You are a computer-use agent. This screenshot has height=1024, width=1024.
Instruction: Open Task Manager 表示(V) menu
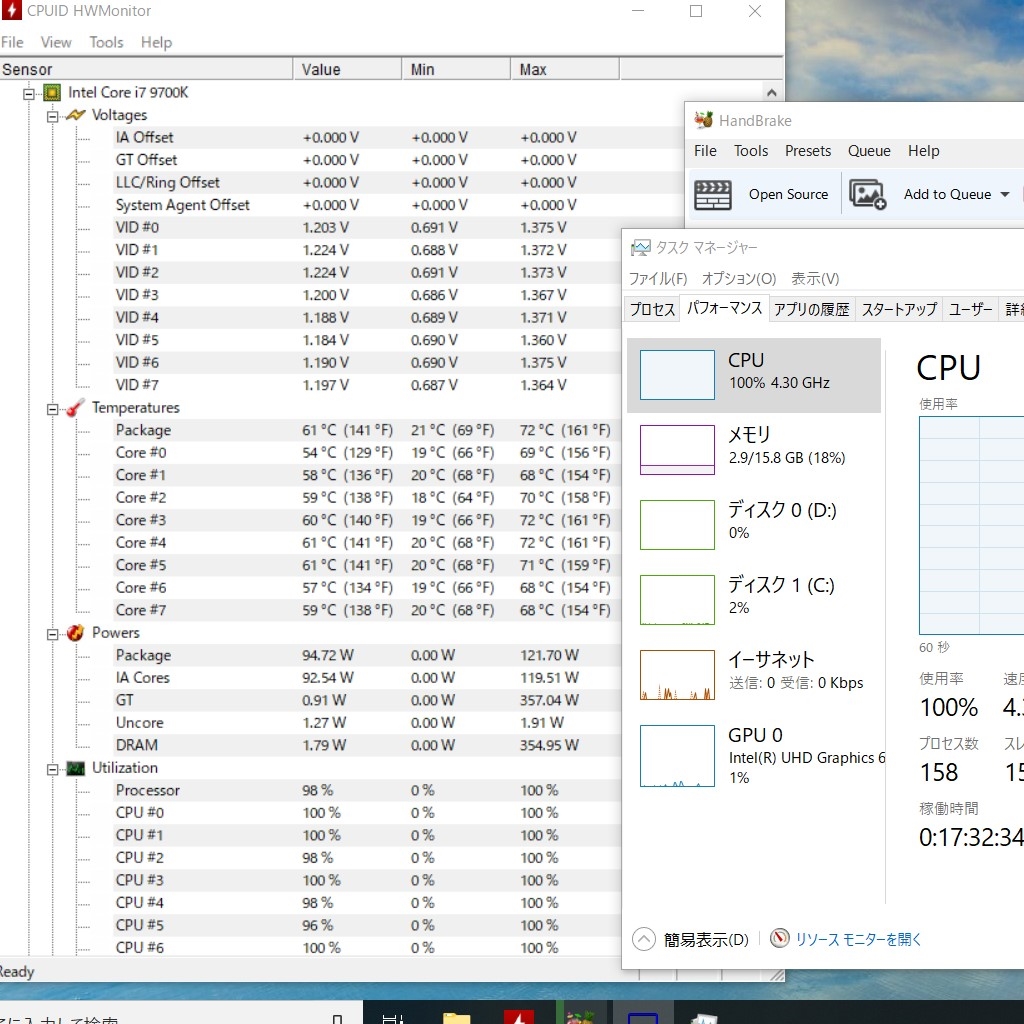click(x=815, y=279)
